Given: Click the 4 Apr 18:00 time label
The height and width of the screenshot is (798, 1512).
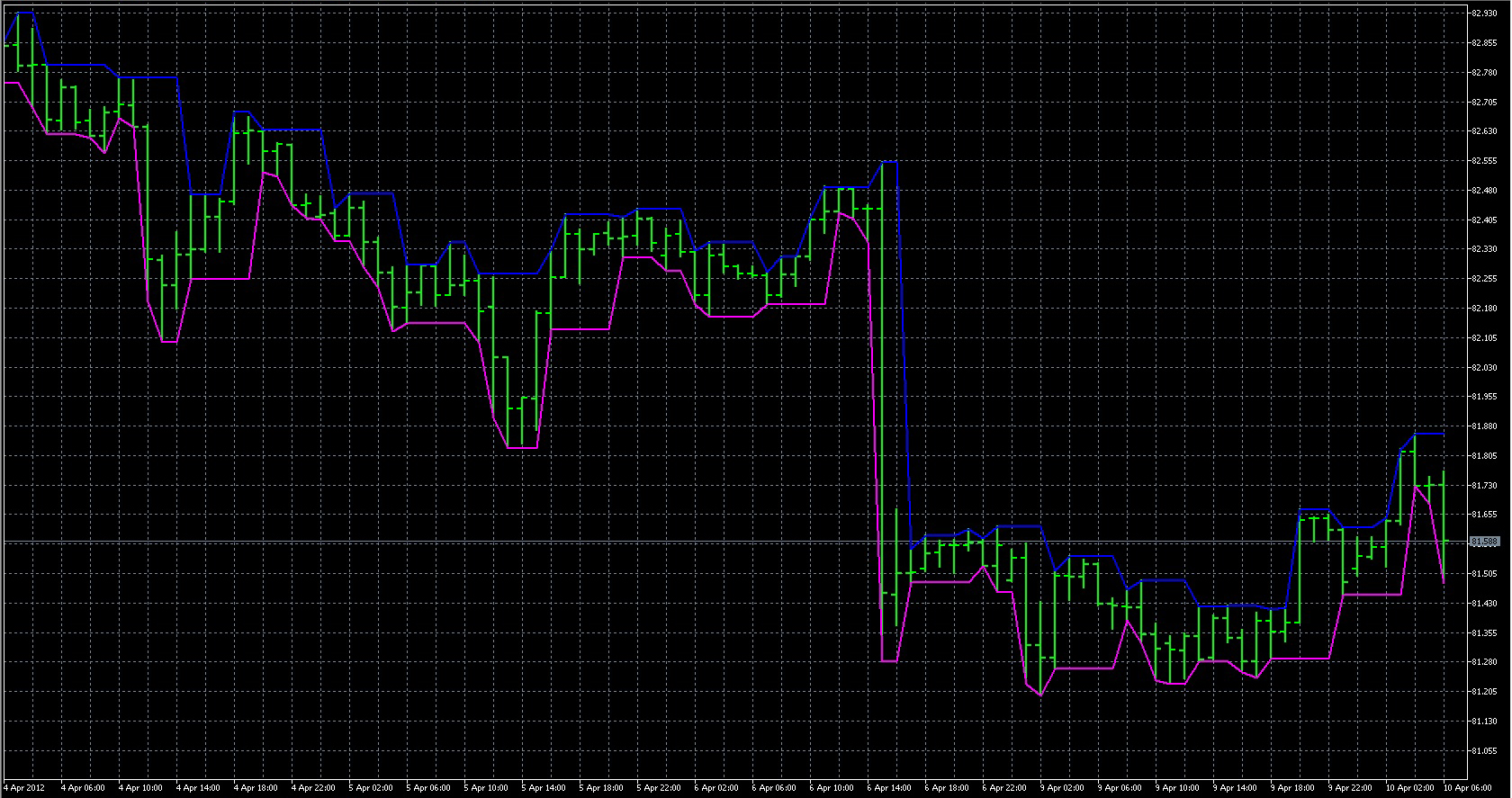Looking at the screenshot, I should tap(256, 788).
